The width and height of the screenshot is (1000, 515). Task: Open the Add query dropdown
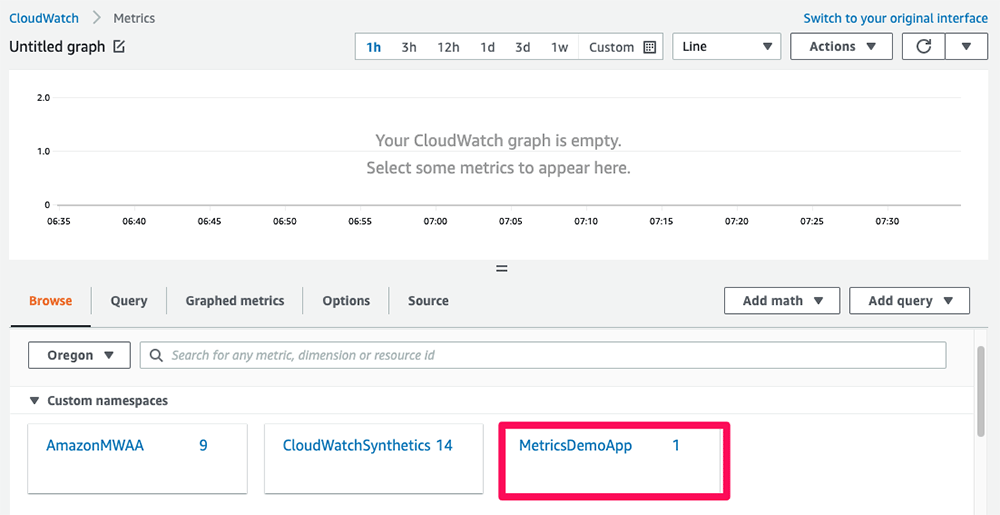909,301
